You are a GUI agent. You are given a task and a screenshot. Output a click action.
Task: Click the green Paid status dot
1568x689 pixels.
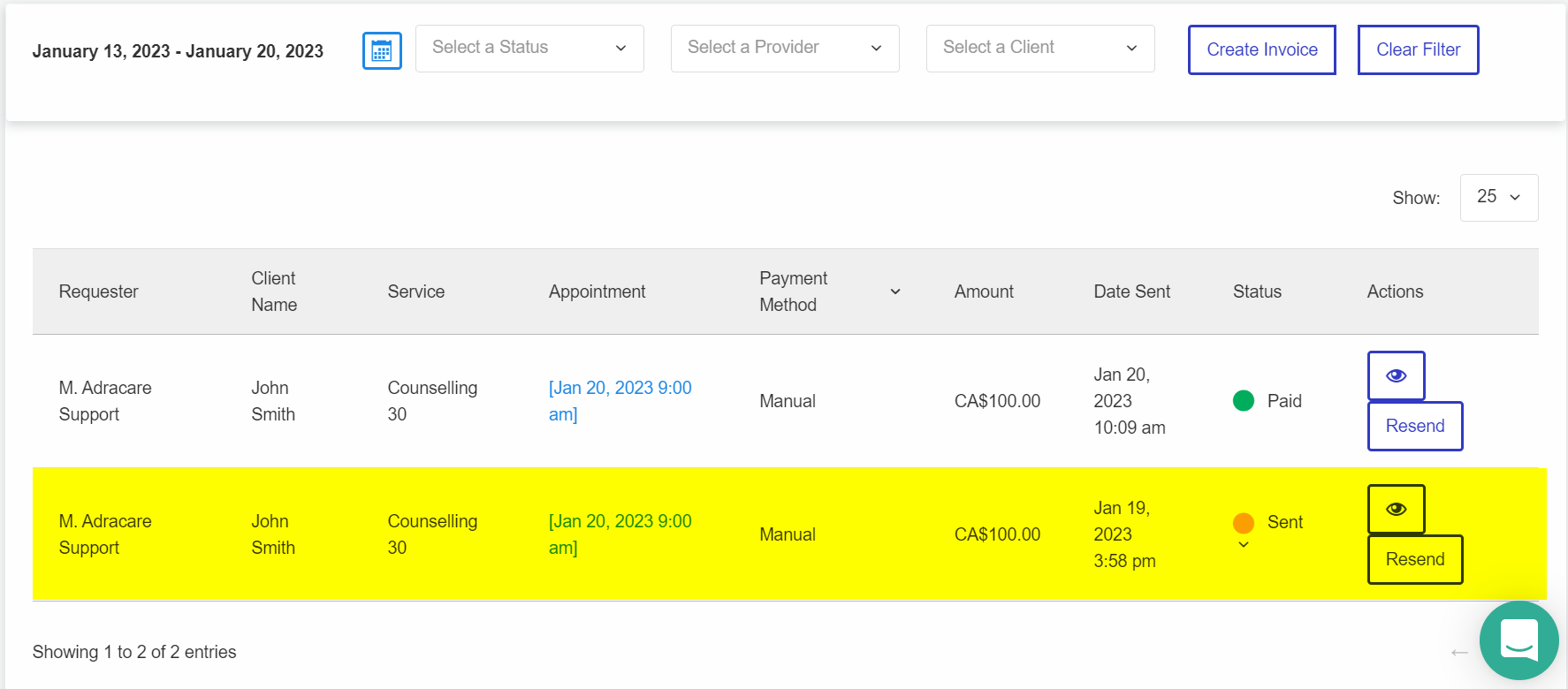tap(1244, 401)
